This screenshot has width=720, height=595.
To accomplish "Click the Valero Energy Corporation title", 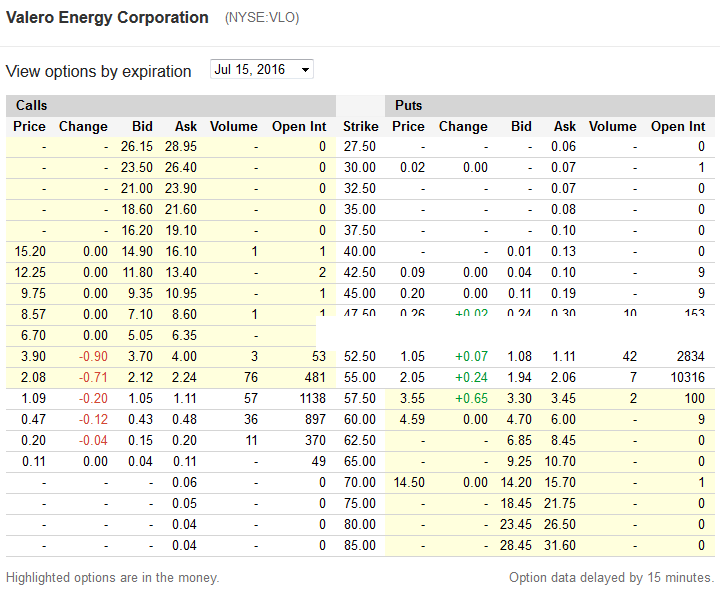I will click(x=107, y=17).
